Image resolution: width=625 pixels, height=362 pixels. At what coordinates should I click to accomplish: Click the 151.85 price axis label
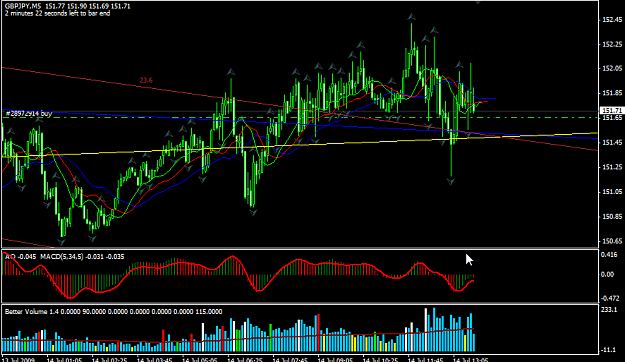[x=613, y=93]
